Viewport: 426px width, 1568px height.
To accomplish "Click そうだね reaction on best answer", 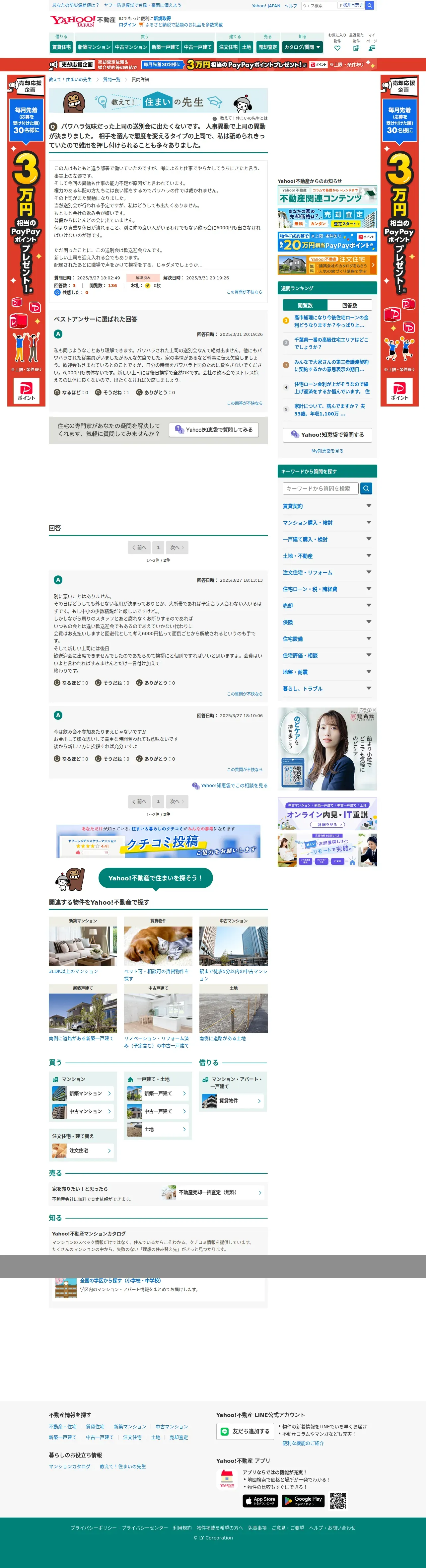I will pyautogui.click(x=112, y=393).
